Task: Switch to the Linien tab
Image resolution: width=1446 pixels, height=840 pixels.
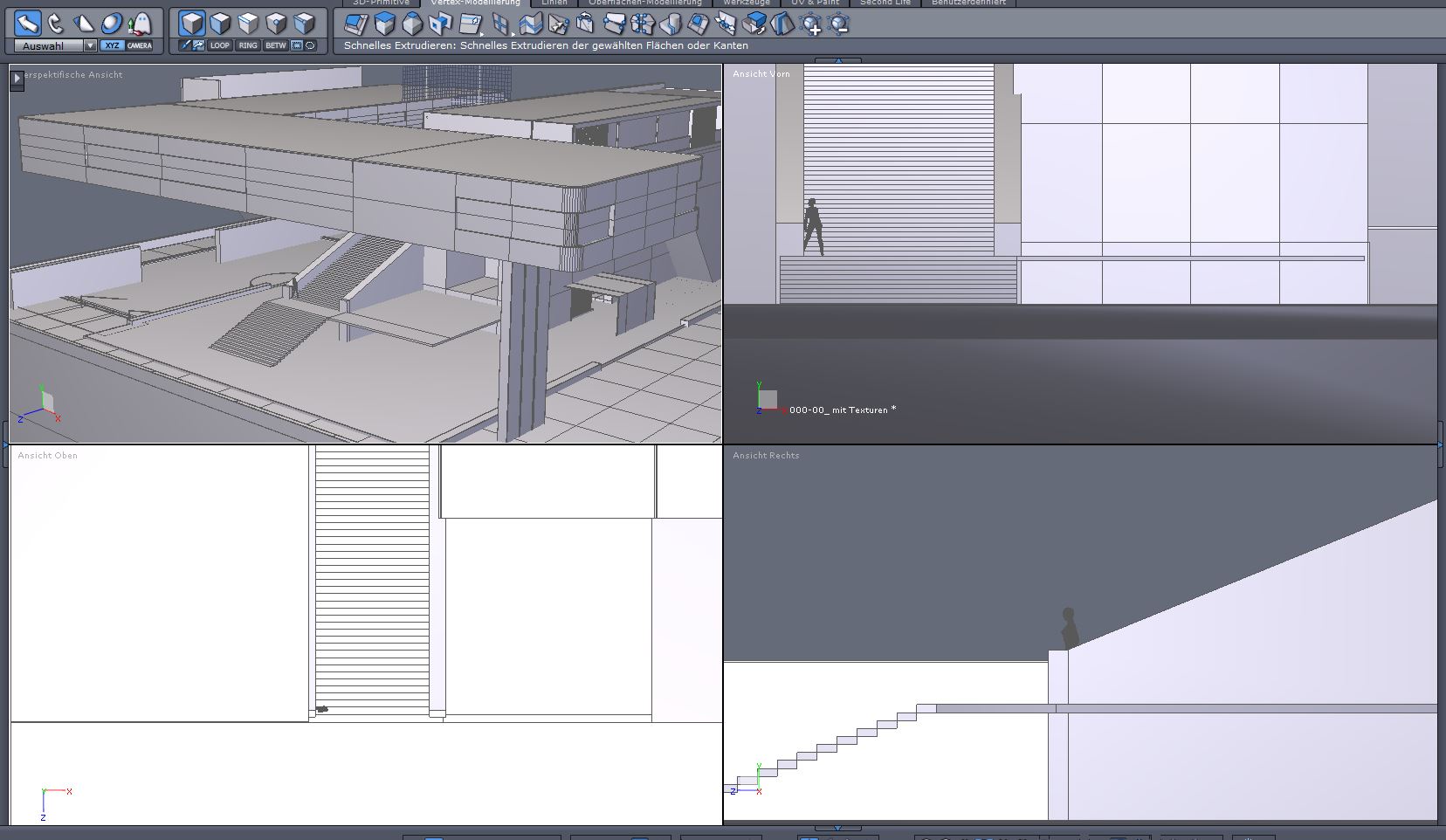Action: click(554, 3)
